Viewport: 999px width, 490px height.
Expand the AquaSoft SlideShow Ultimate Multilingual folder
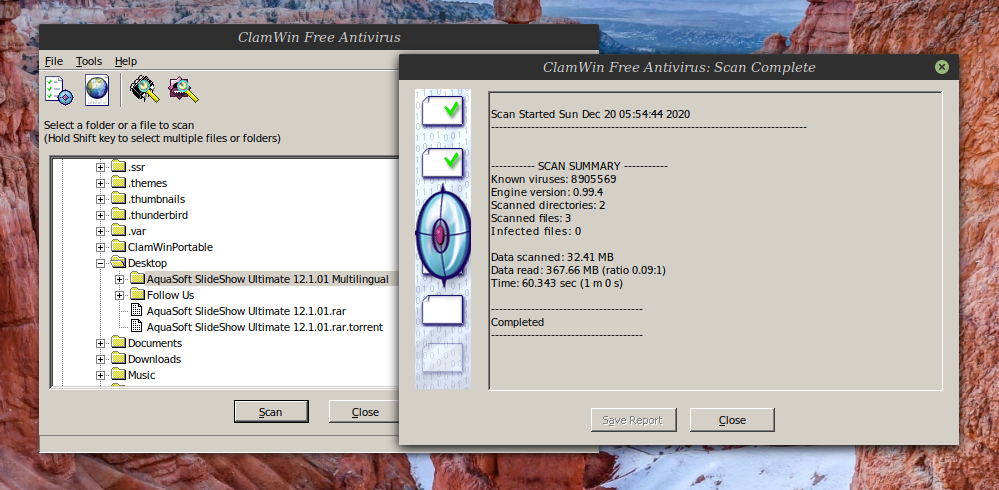(x=120, y=279)
